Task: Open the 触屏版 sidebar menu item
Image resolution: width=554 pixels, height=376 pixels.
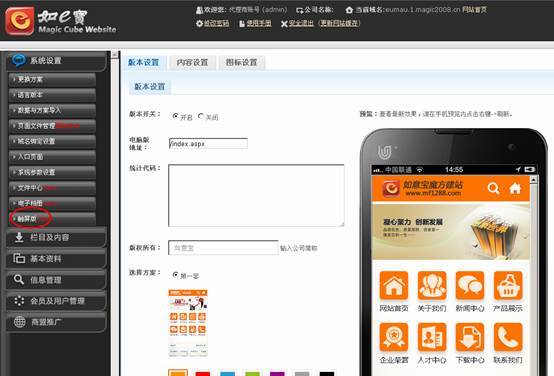Action: click(x=52, y=219)
